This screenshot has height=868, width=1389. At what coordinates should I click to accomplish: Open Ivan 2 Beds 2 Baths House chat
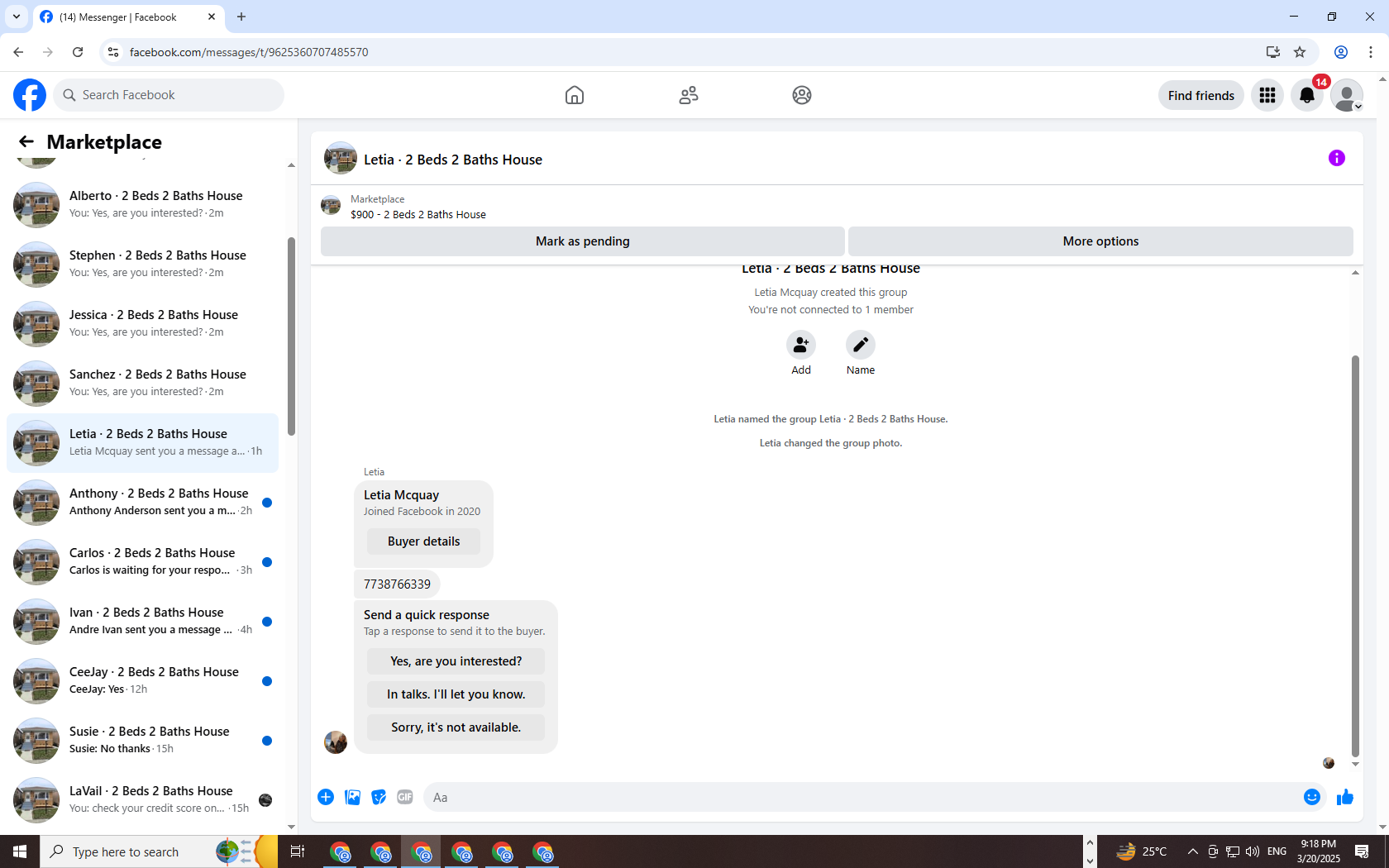(x=142, y=621)
